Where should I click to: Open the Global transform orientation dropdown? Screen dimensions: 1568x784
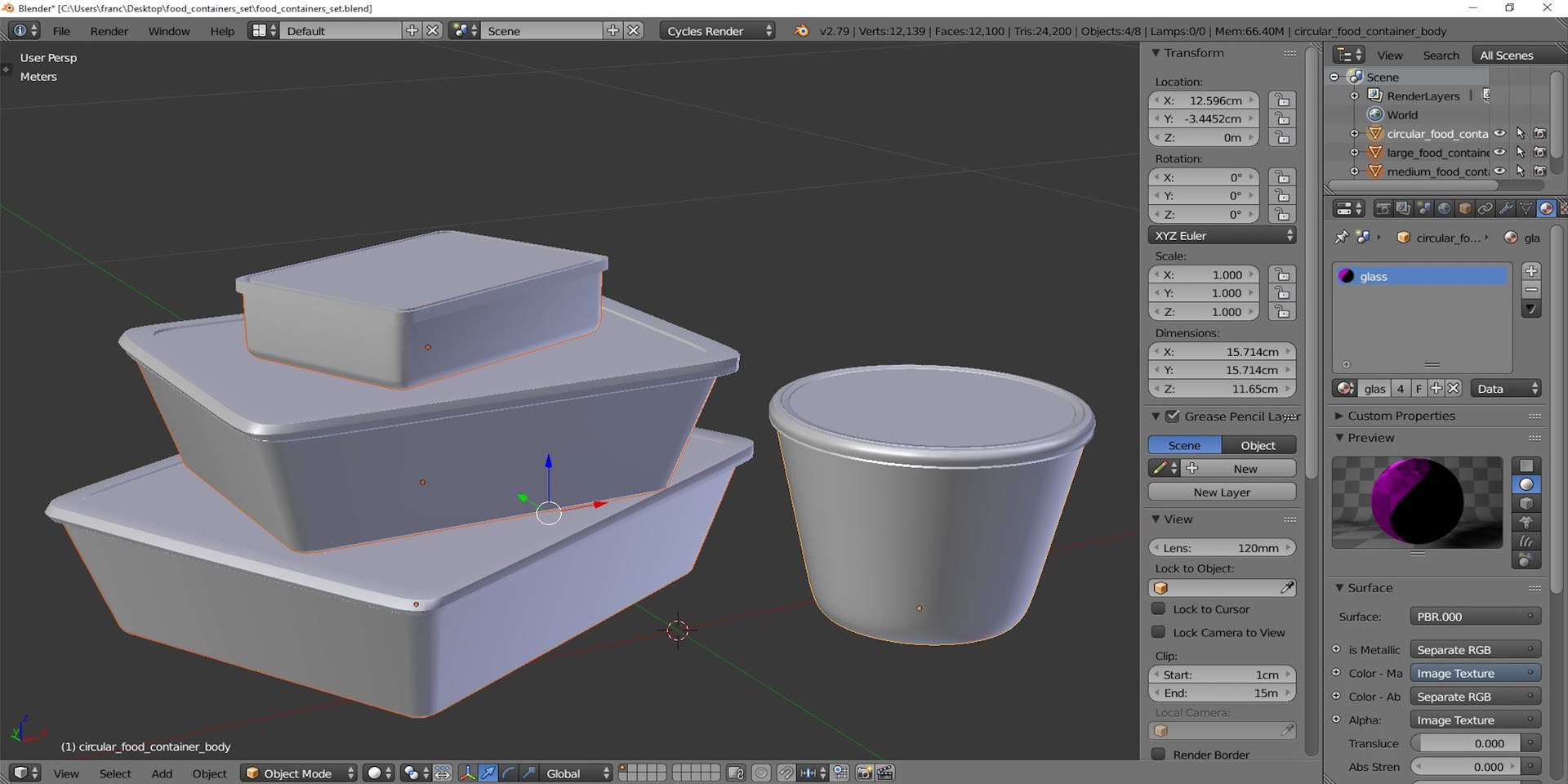[x=577, y=773]
